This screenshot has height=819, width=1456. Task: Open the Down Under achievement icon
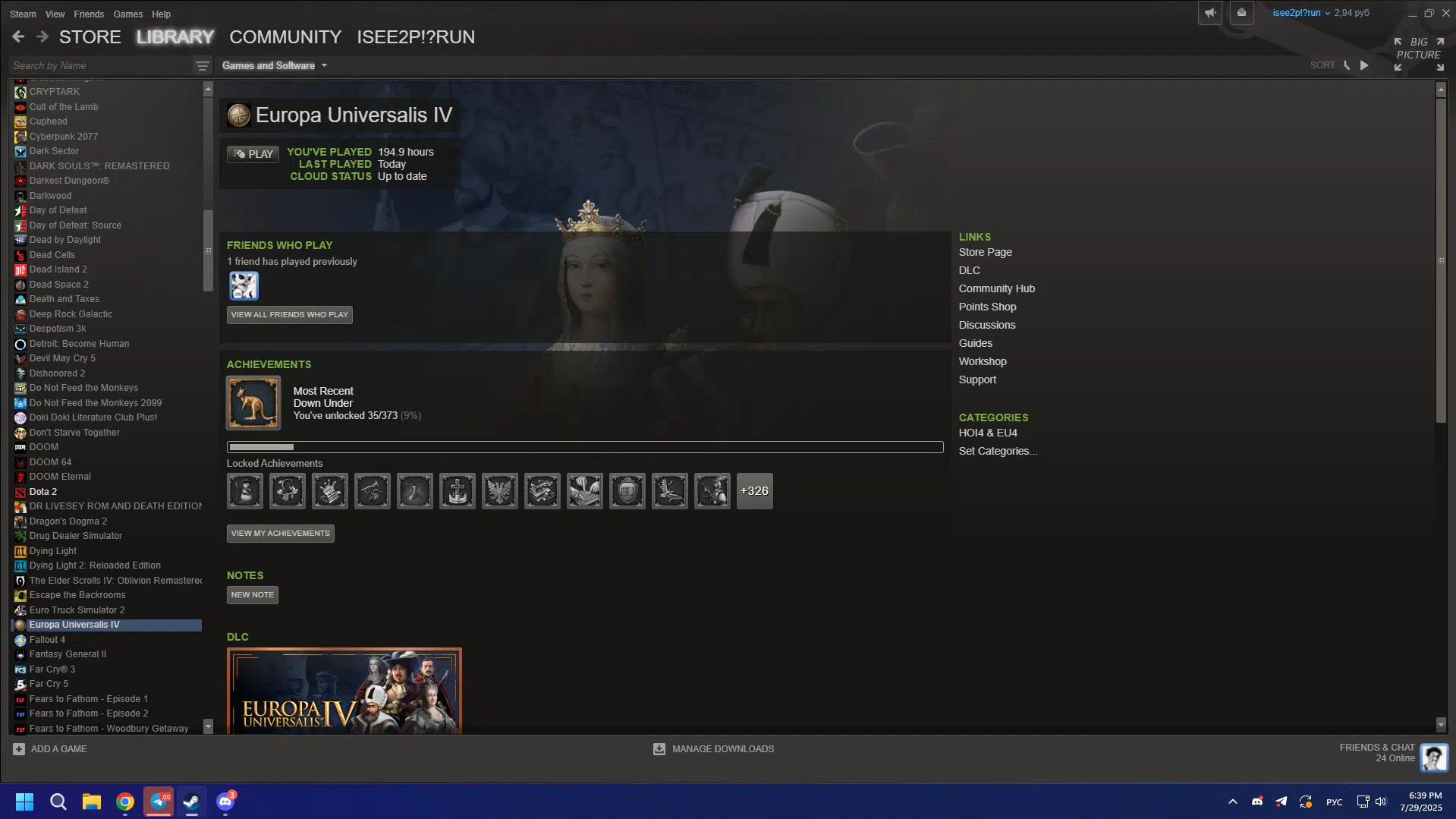coord(253,403)
